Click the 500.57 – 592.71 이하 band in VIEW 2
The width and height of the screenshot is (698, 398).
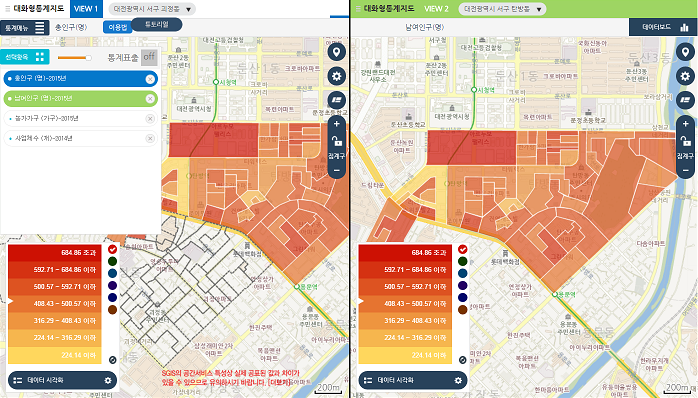point(405,287)
